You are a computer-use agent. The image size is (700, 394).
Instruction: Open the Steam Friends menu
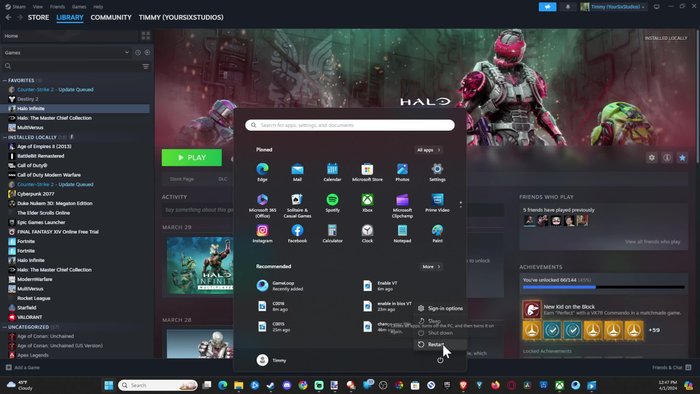pos(57,7)
